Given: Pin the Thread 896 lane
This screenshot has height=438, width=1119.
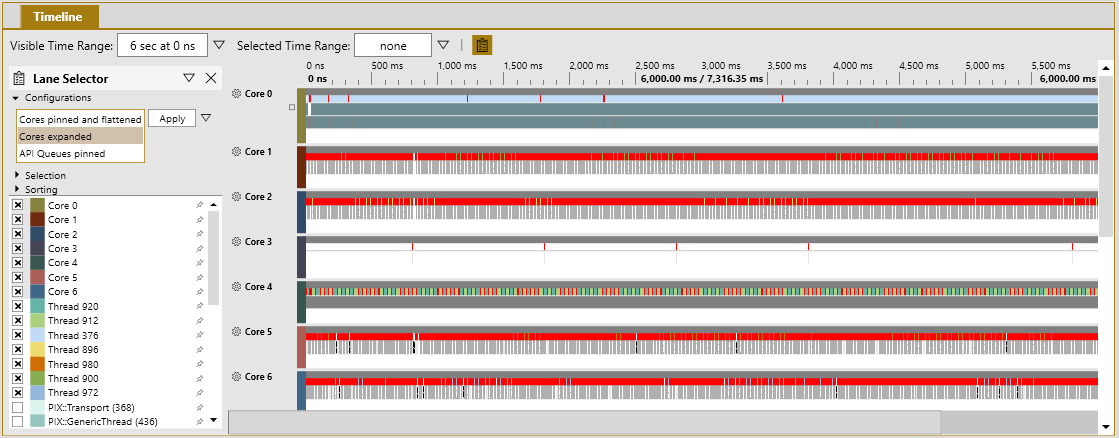Looking at the screenshot, I should pyautogui.click(x=200, y=350).
